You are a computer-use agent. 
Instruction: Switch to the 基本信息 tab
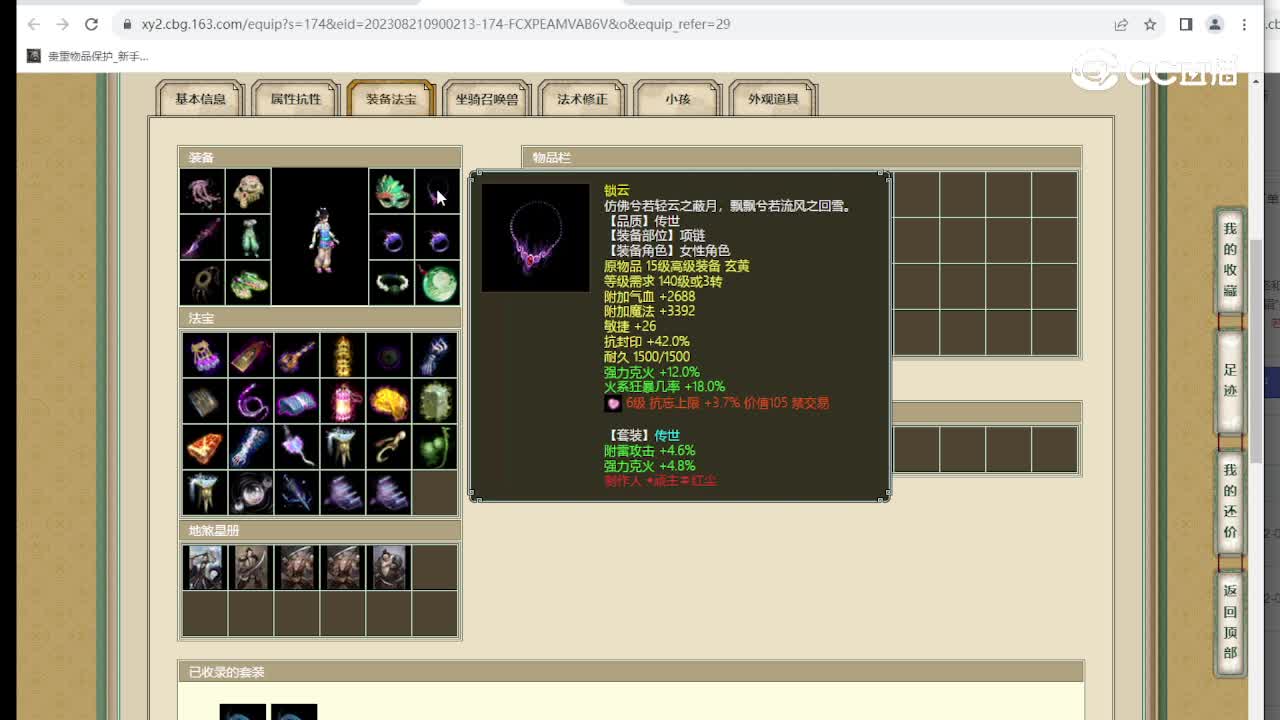(201, 99)
